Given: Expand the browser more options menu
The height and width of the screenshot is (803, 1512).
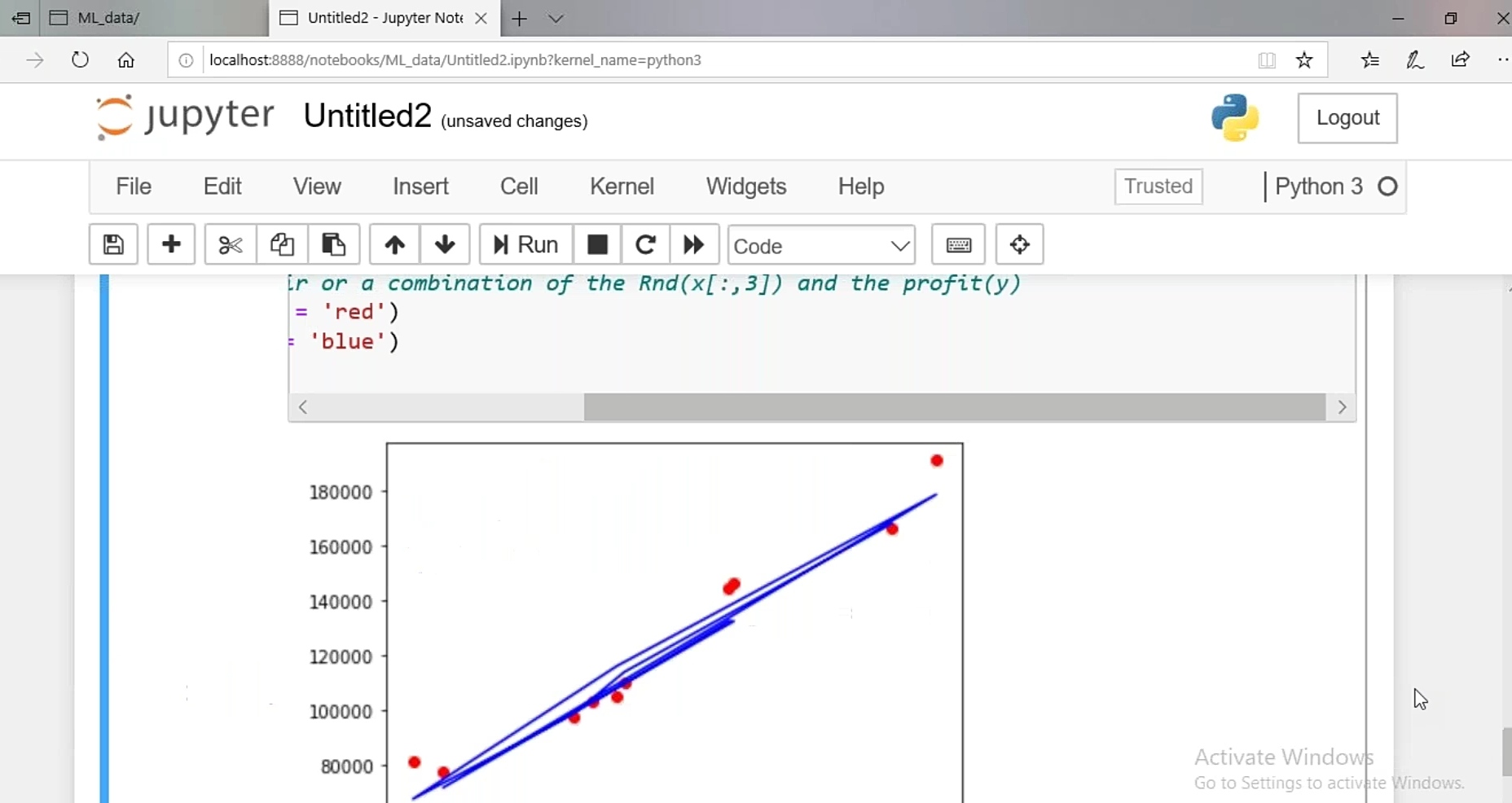Looking at the screenshot, I should (x=1503, y=59).
